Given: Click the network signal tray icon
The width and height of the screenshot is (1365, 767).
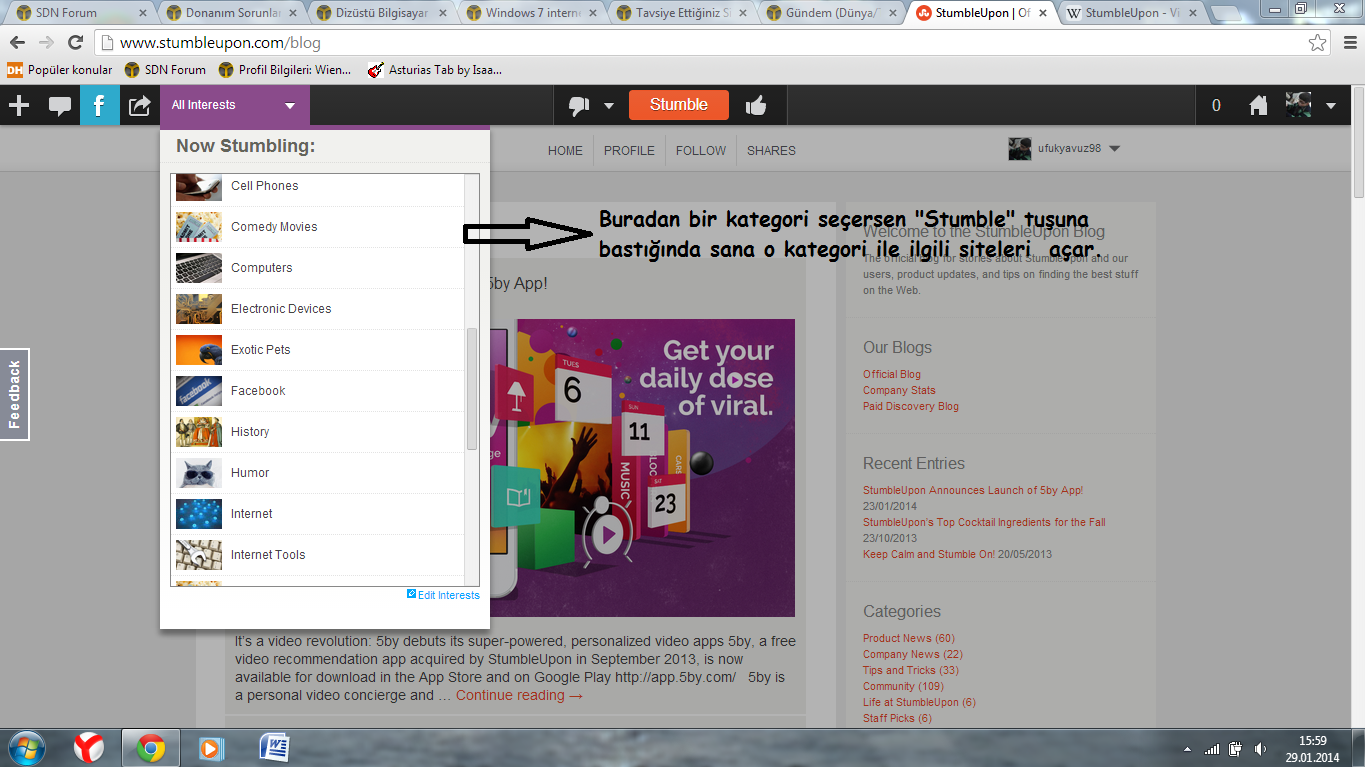Looking at the screenshot, I should (1212, 748).
